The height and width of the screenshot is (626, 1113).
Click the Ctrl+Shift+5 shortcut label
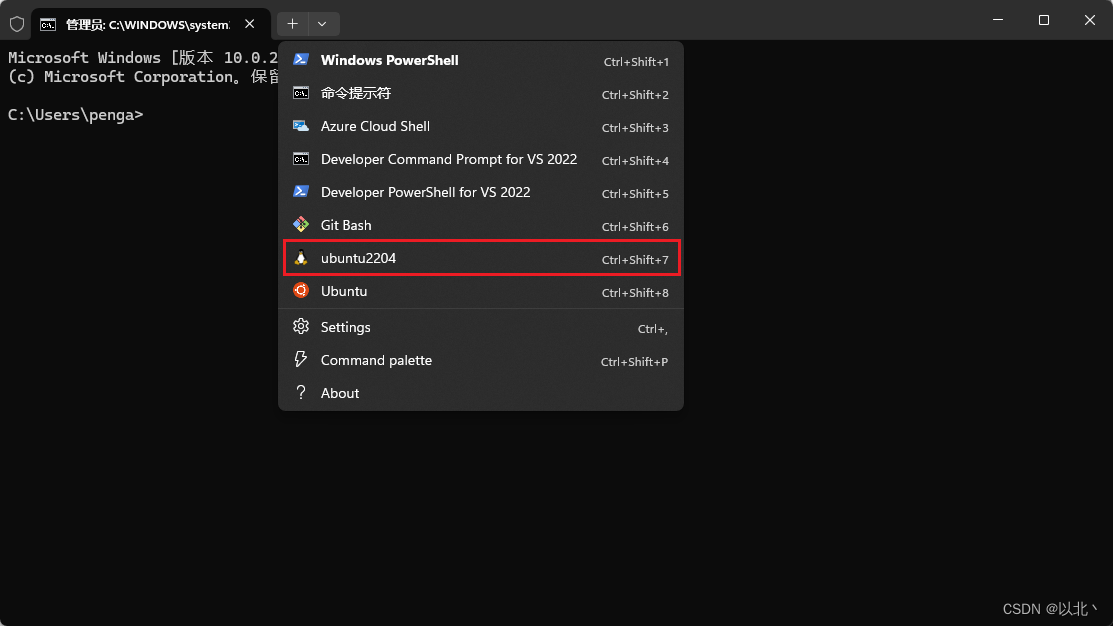tap(635, 194)
